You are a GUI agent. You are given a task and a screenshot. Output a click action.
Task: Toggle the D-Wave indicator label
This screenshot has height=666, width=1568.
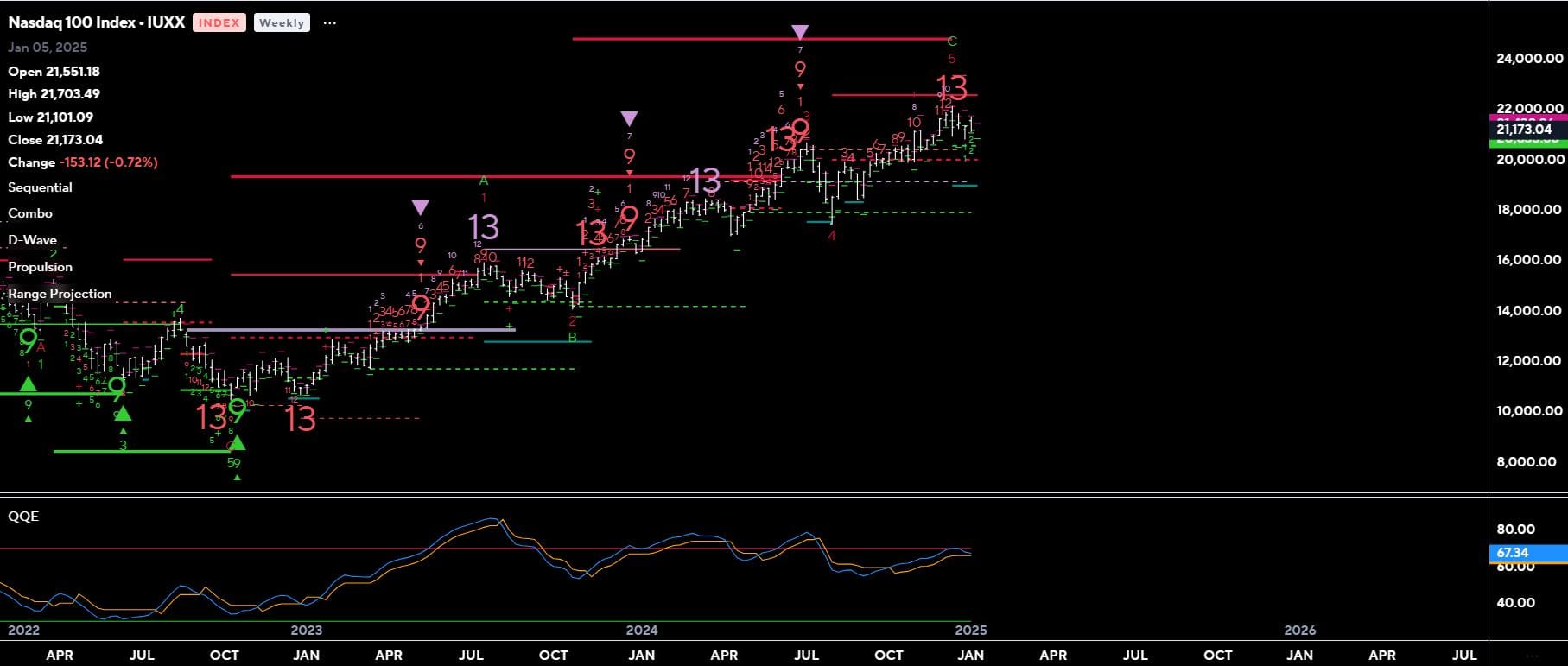tap(32, 240)
